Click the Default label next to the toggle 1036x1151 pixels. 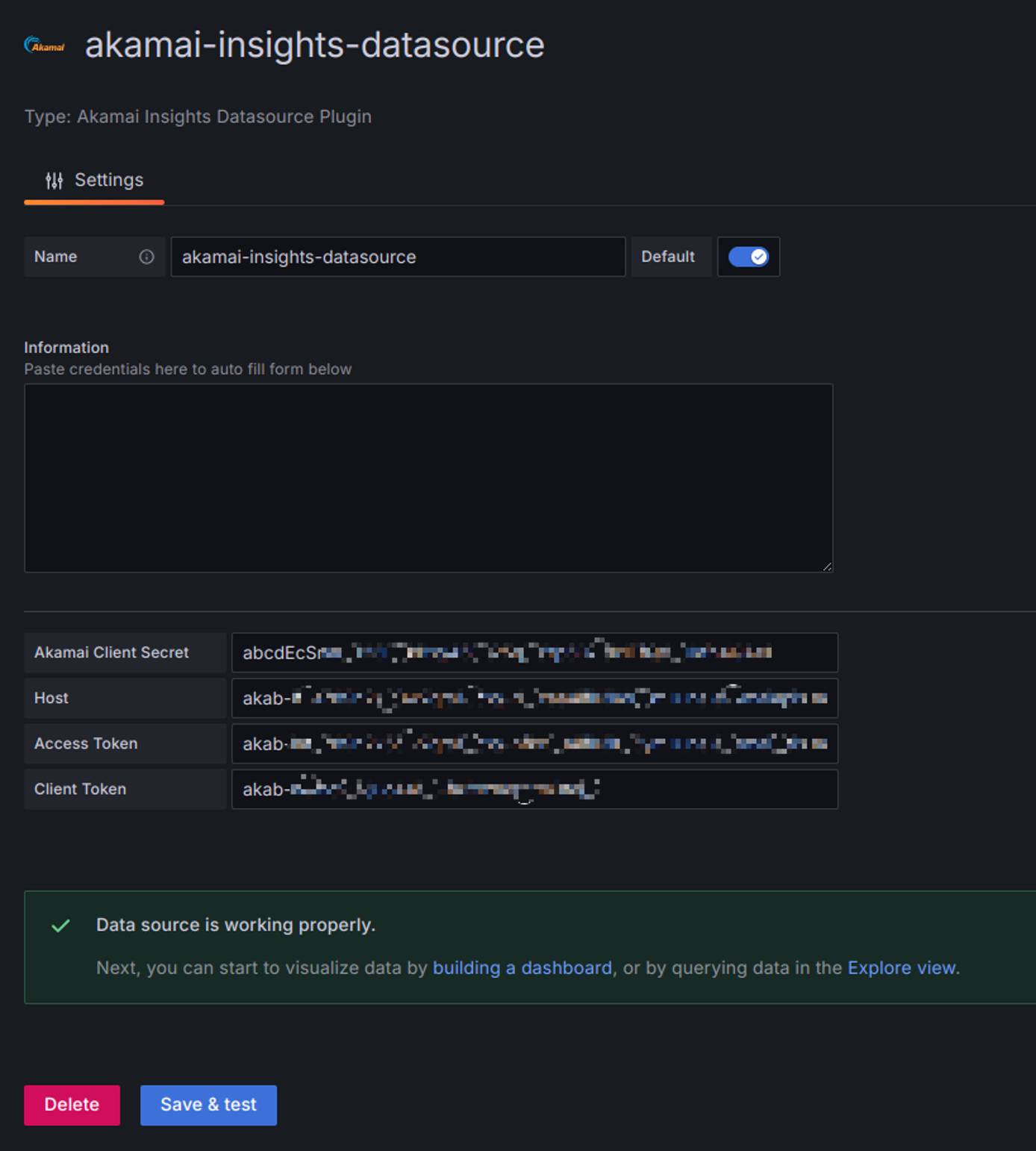pyautogui.click(x=668, y=257)
